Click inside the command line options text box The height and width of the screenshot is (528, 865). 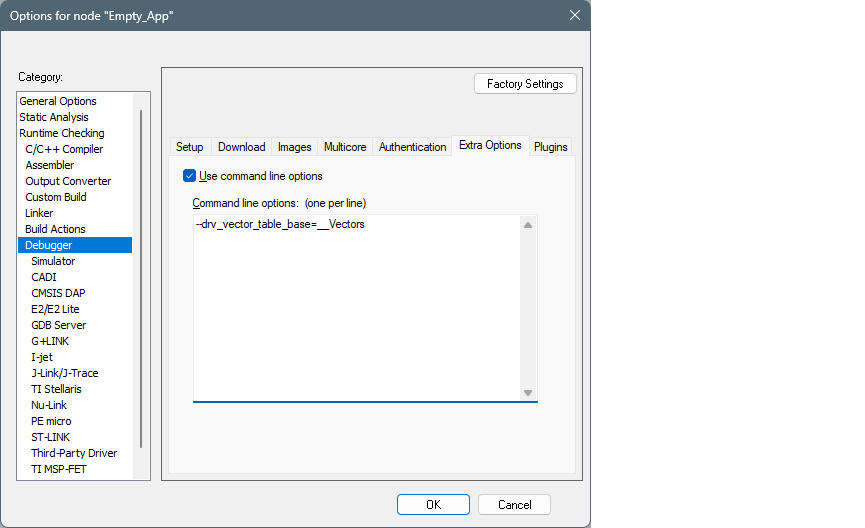coord(355,310)
